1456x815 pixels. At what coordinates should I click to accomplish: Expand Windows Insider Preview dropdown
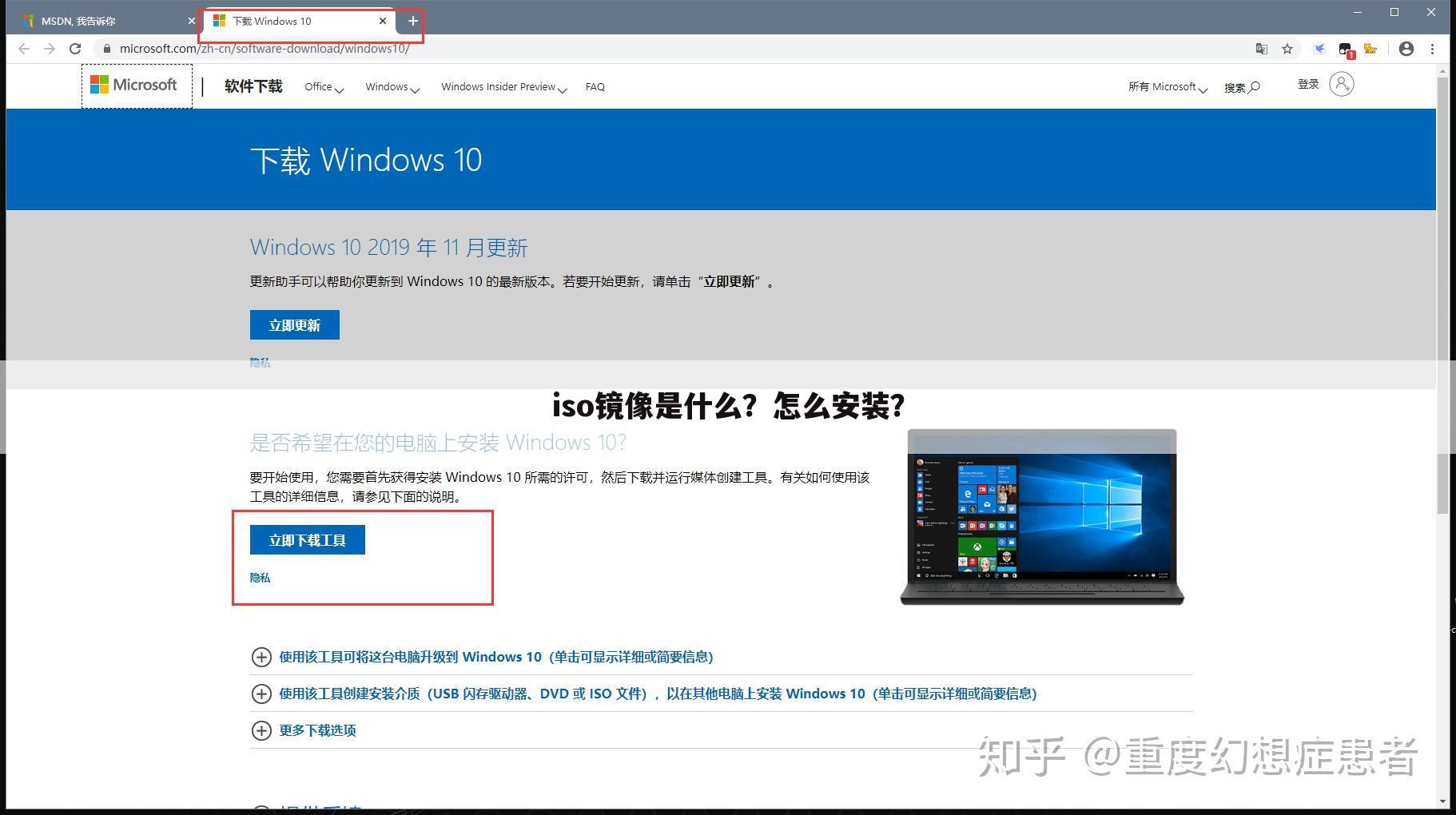tap(503, 87)
